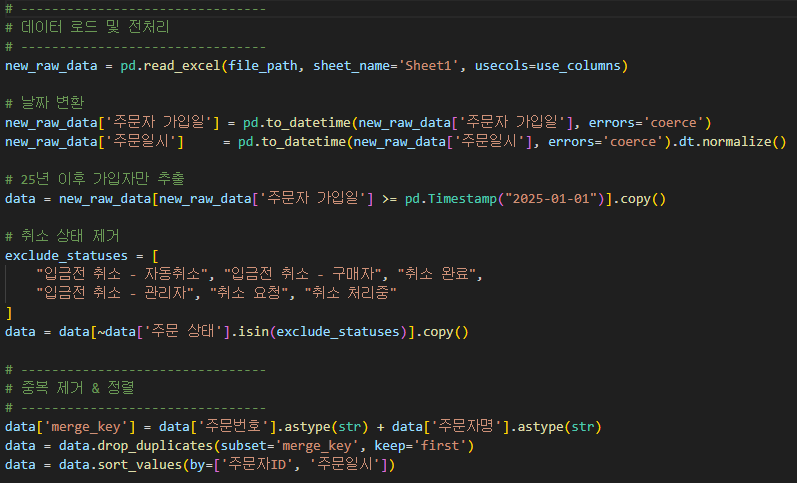Click the '주문자명' column string

point(467,427)
